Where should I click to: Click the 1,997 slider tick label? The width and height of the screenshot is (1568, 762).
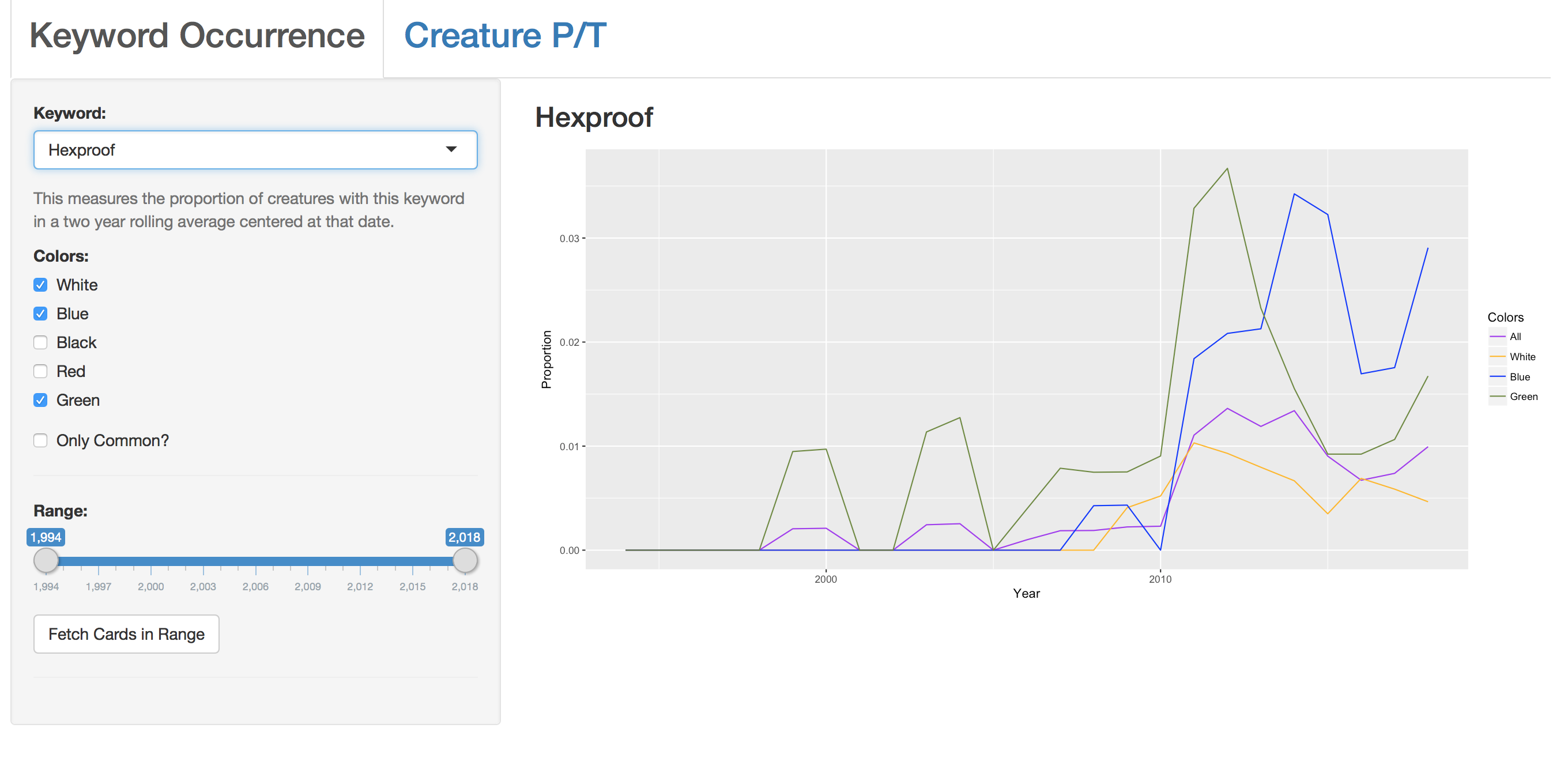point(98,587)
